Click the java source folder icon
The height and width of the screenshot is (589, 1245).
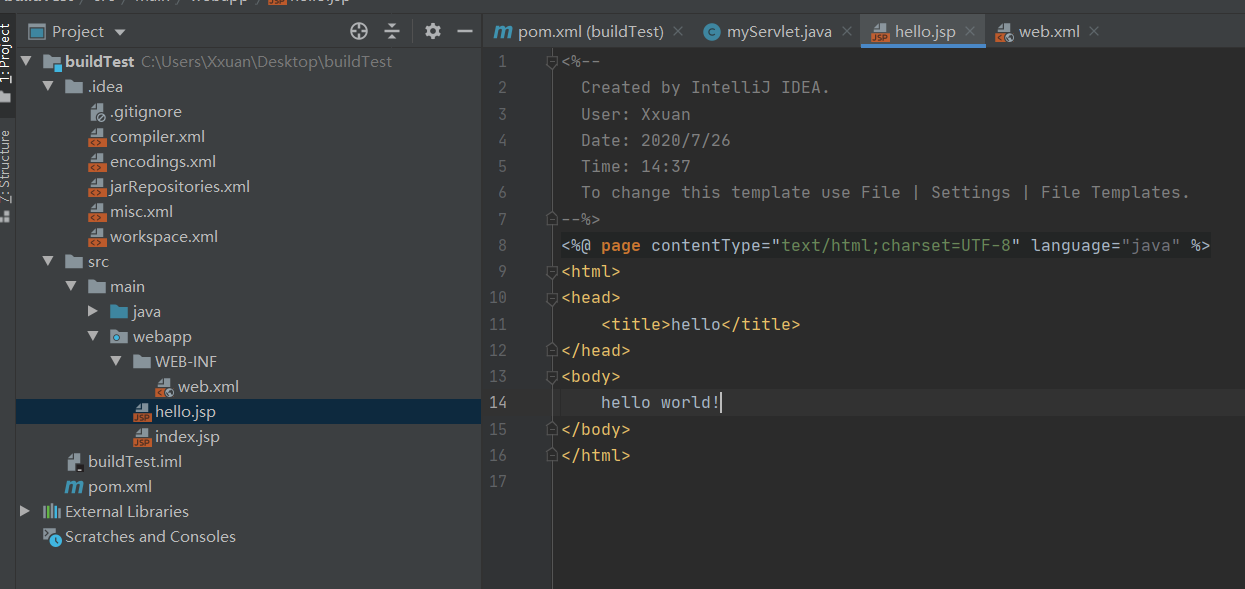pos(119,312)
